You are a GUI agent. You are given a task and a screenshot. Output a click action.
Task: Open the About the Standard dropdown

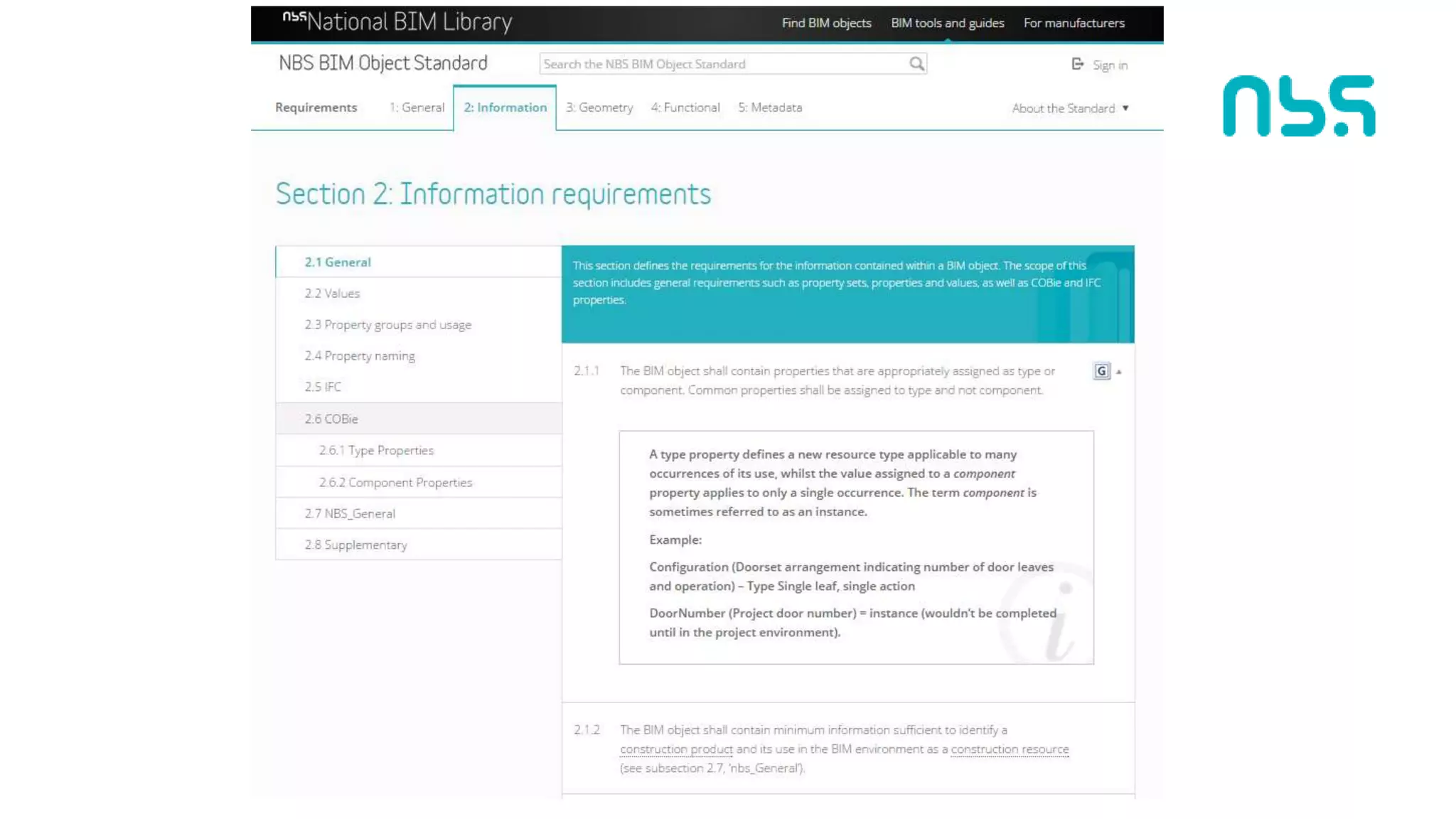(x=1070, y=108)
